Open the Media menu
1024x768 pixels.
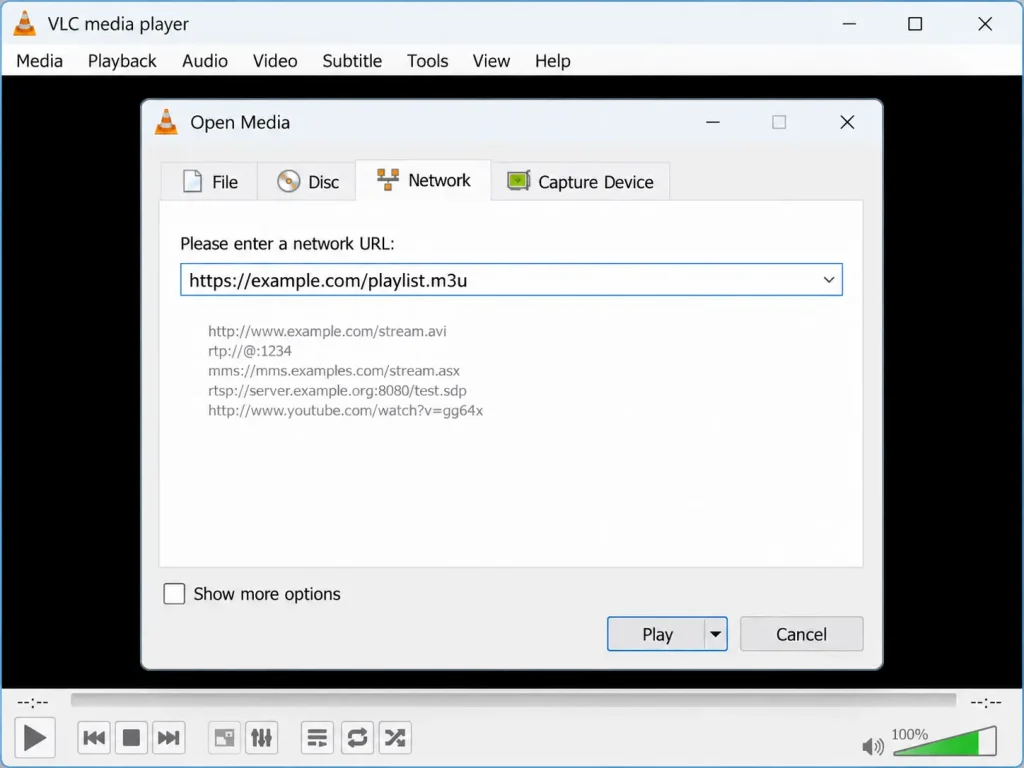[40, 61]
